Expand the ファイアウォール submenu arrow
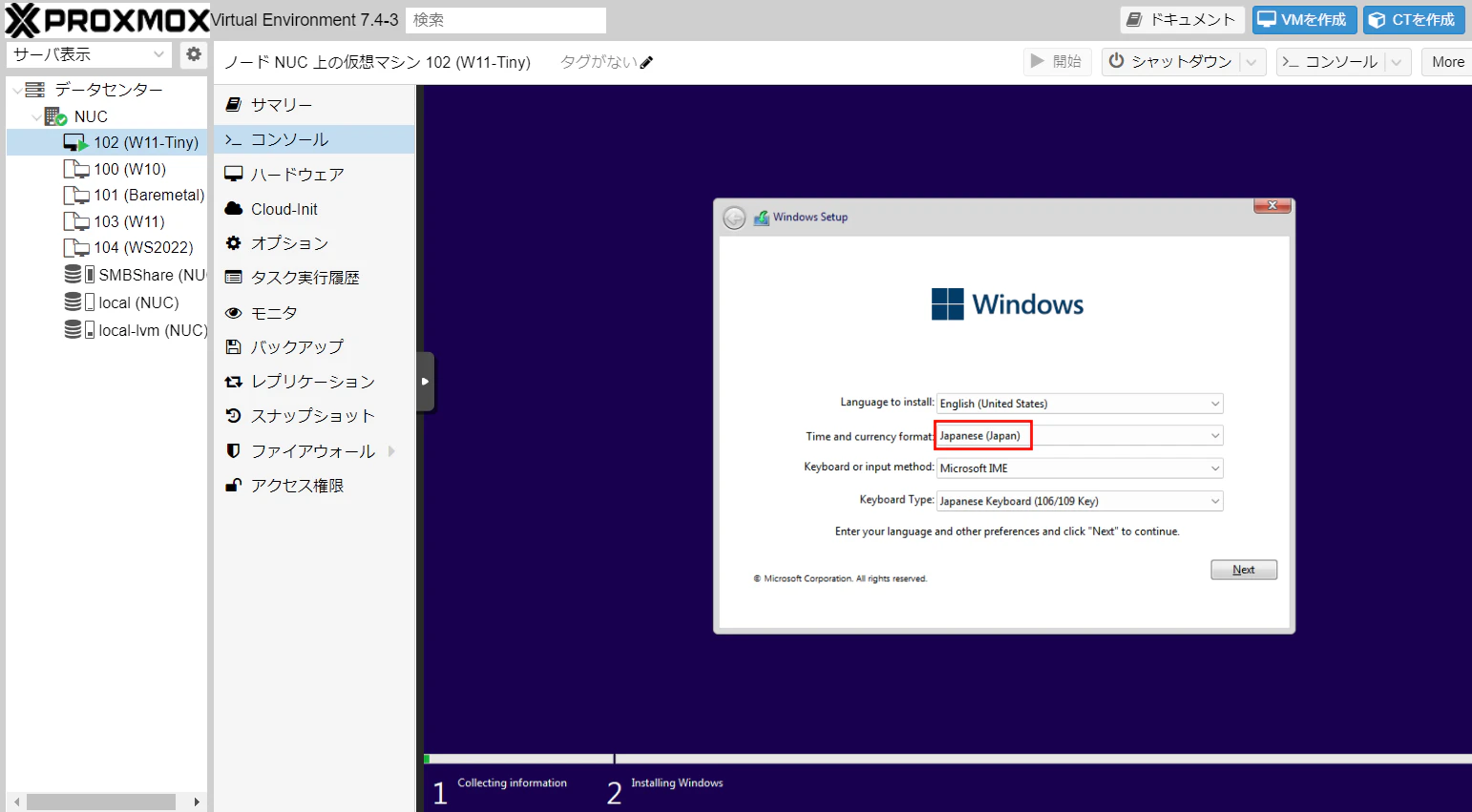1472x812 pixels. point(391,451)
